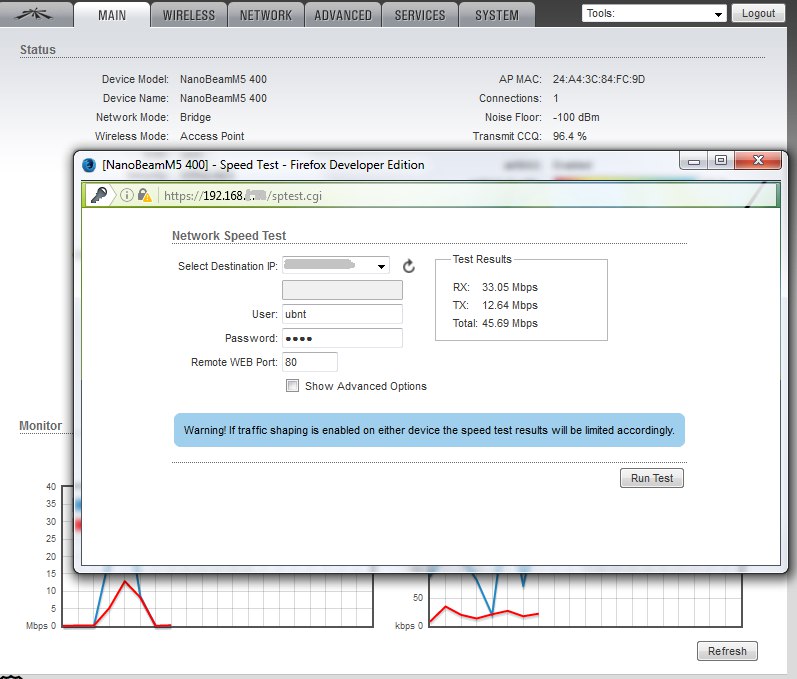Open the WIRELESS tab
The image size is (797, 679).
coord(189,15)
